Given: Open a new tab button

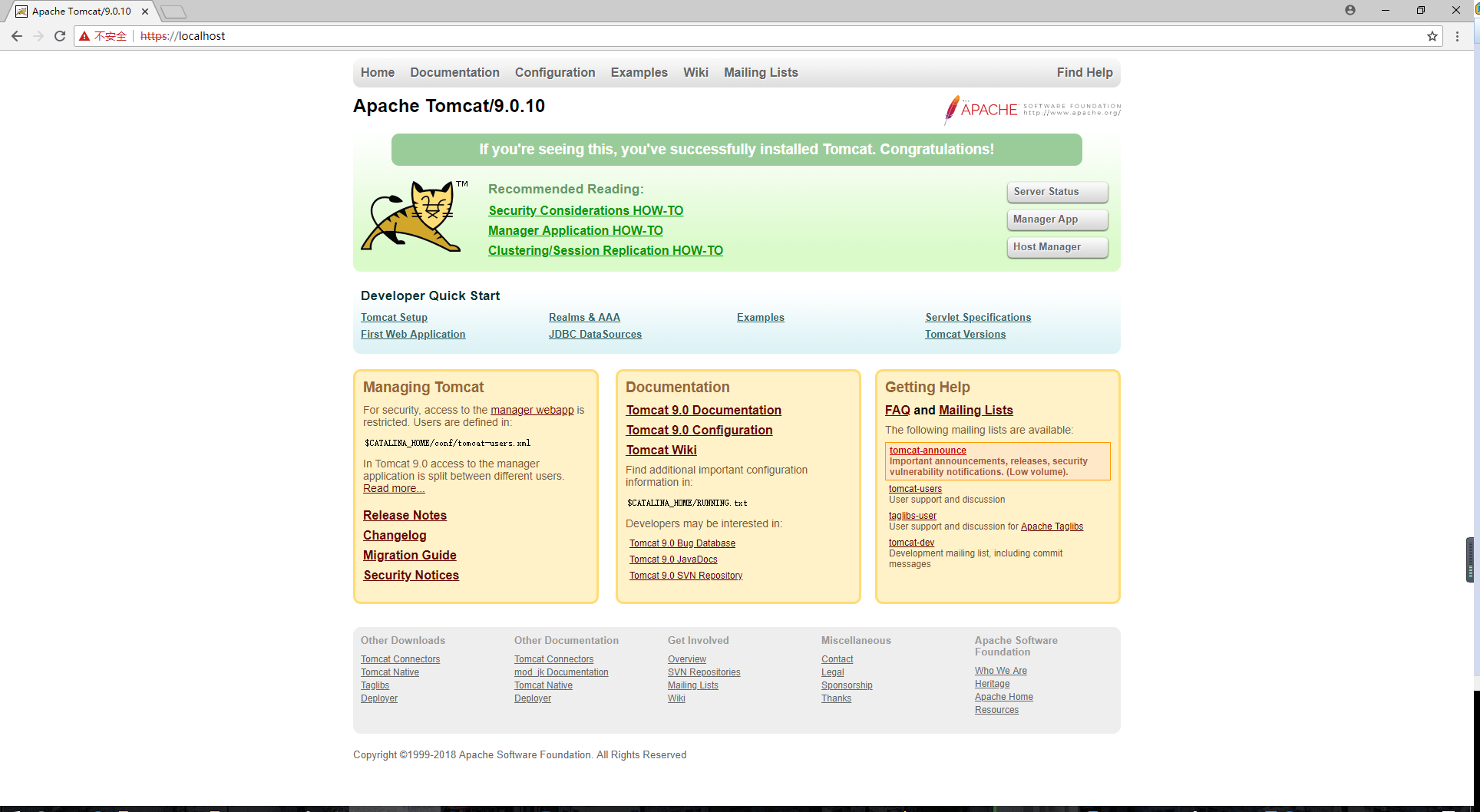Looking at the screenshot, I should pyautogui.click(x=174, y=12).
